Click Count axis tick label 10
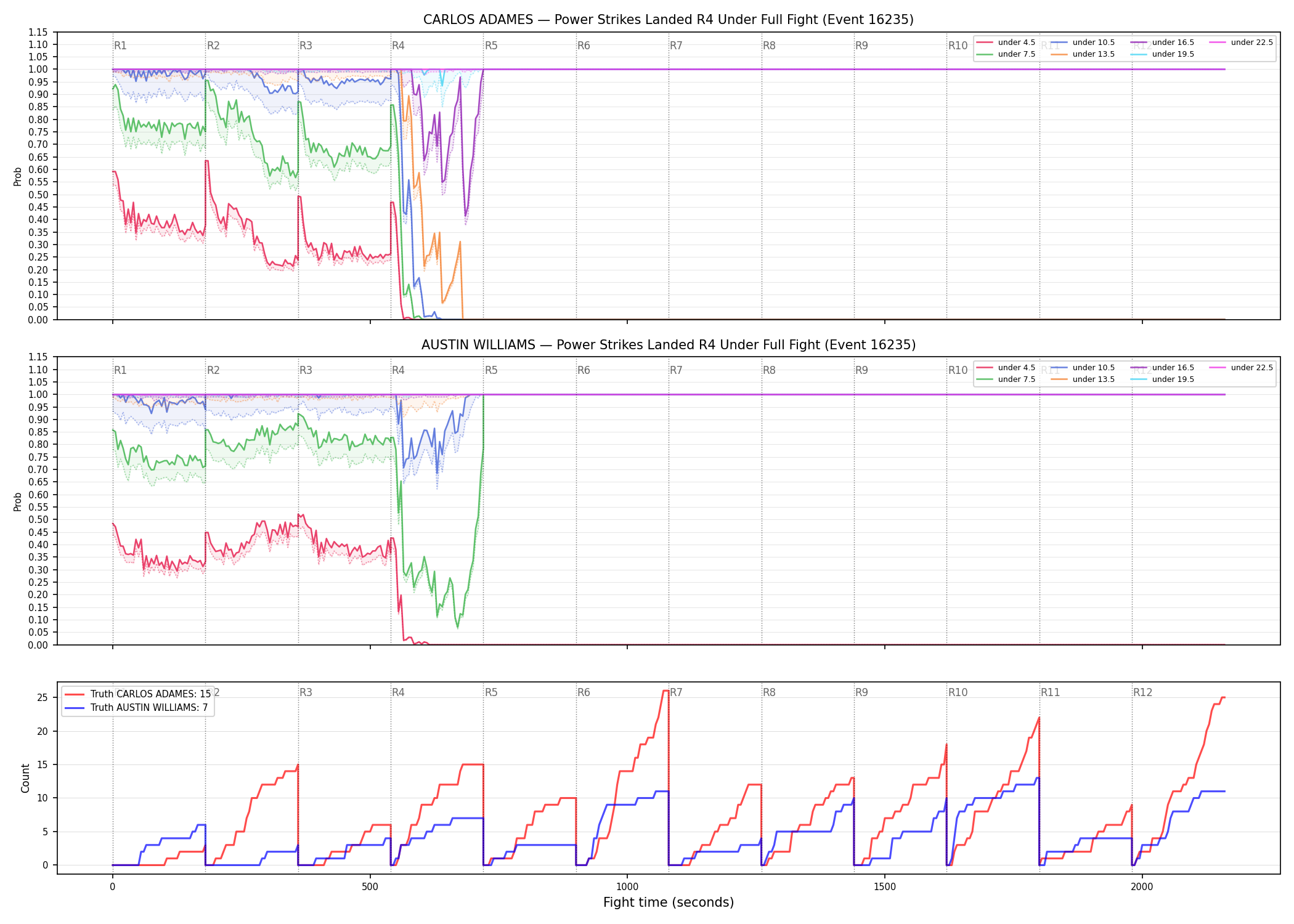Screen dimensions: 1294x924 [x=43, y=798]
